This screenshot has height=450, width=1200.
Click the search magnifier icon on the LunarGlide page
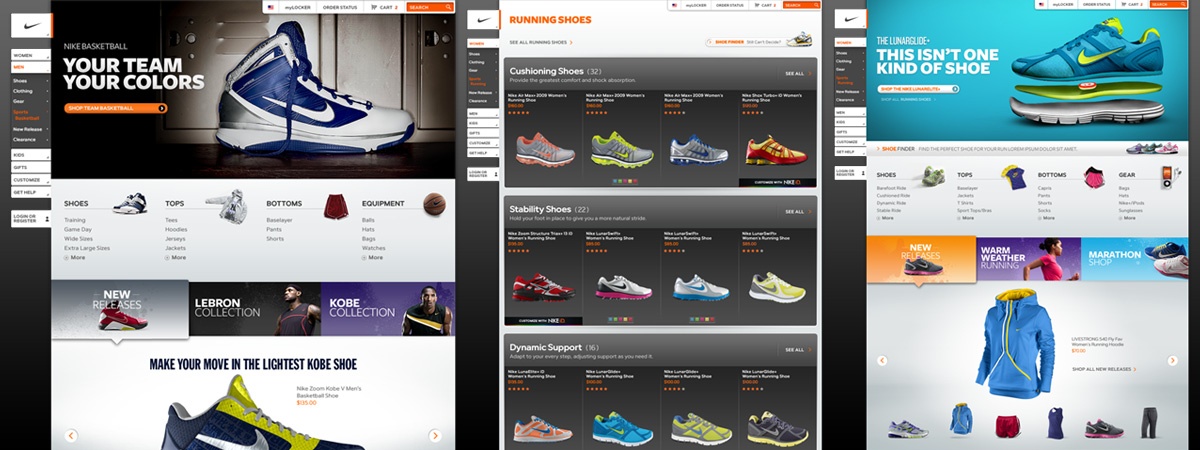click(1181, 5)
